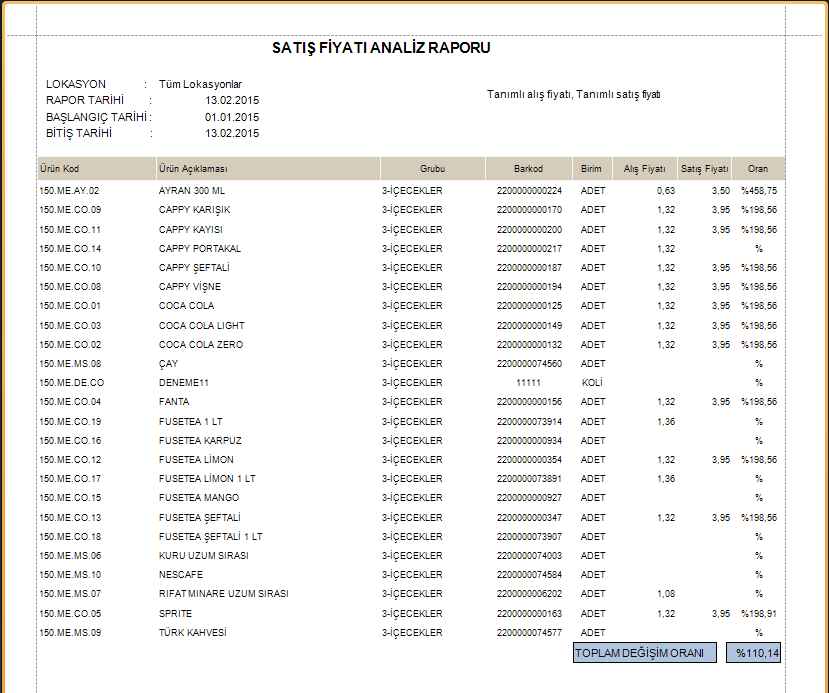
Task: Select KURU UZUM SIRASI description
Action: (204, 556)
